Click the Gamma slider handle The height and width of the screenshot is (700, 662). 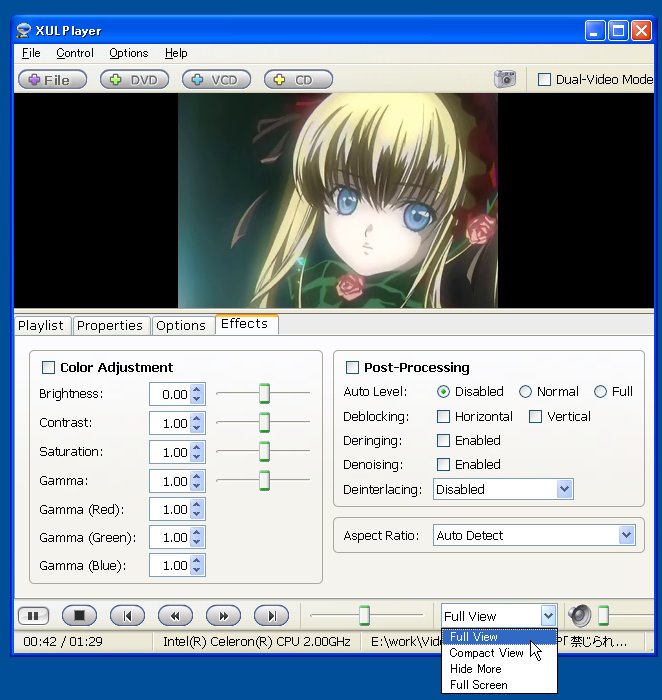264,480
